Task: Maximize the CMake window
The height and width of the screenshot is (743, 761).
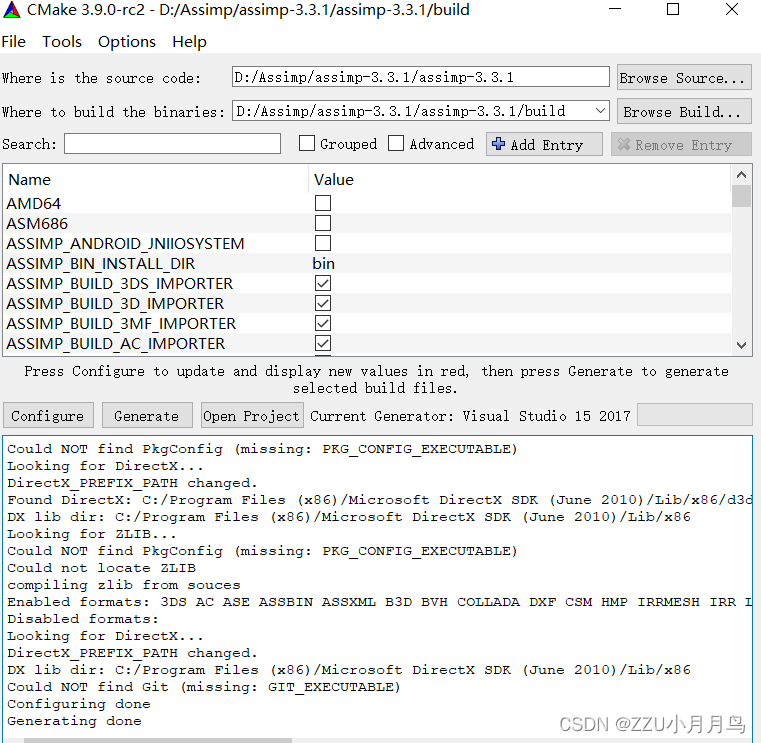Action: (x=673, y=9)
